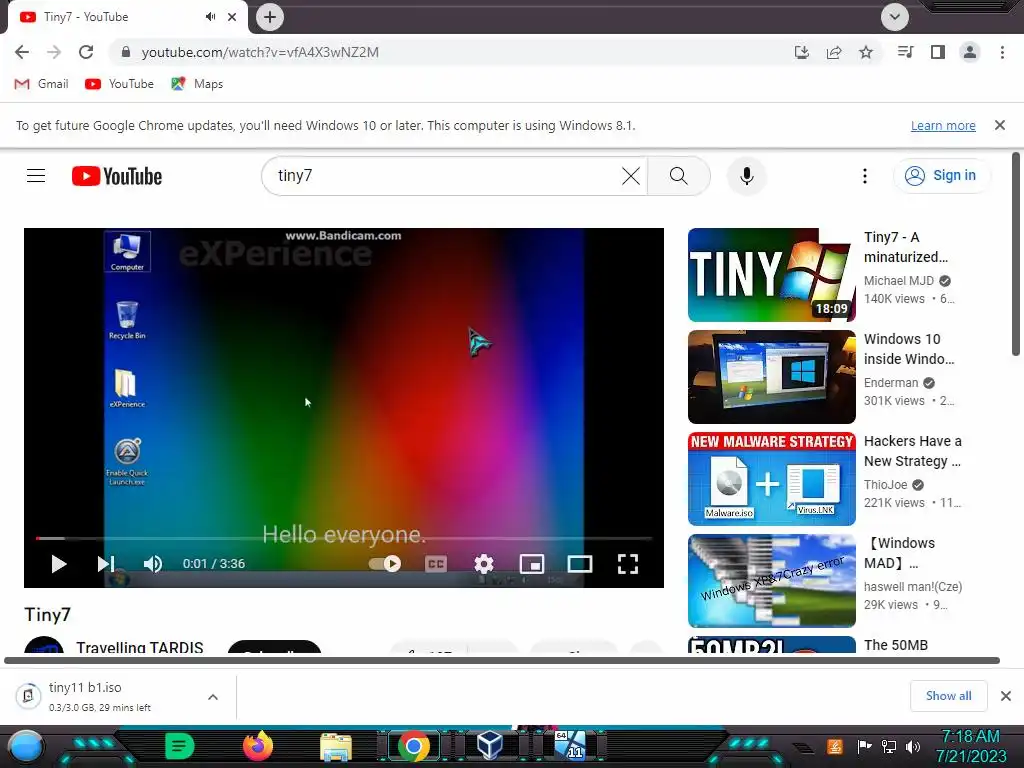
Task: Open Michael MJD channel
Action: pos(899,281)
